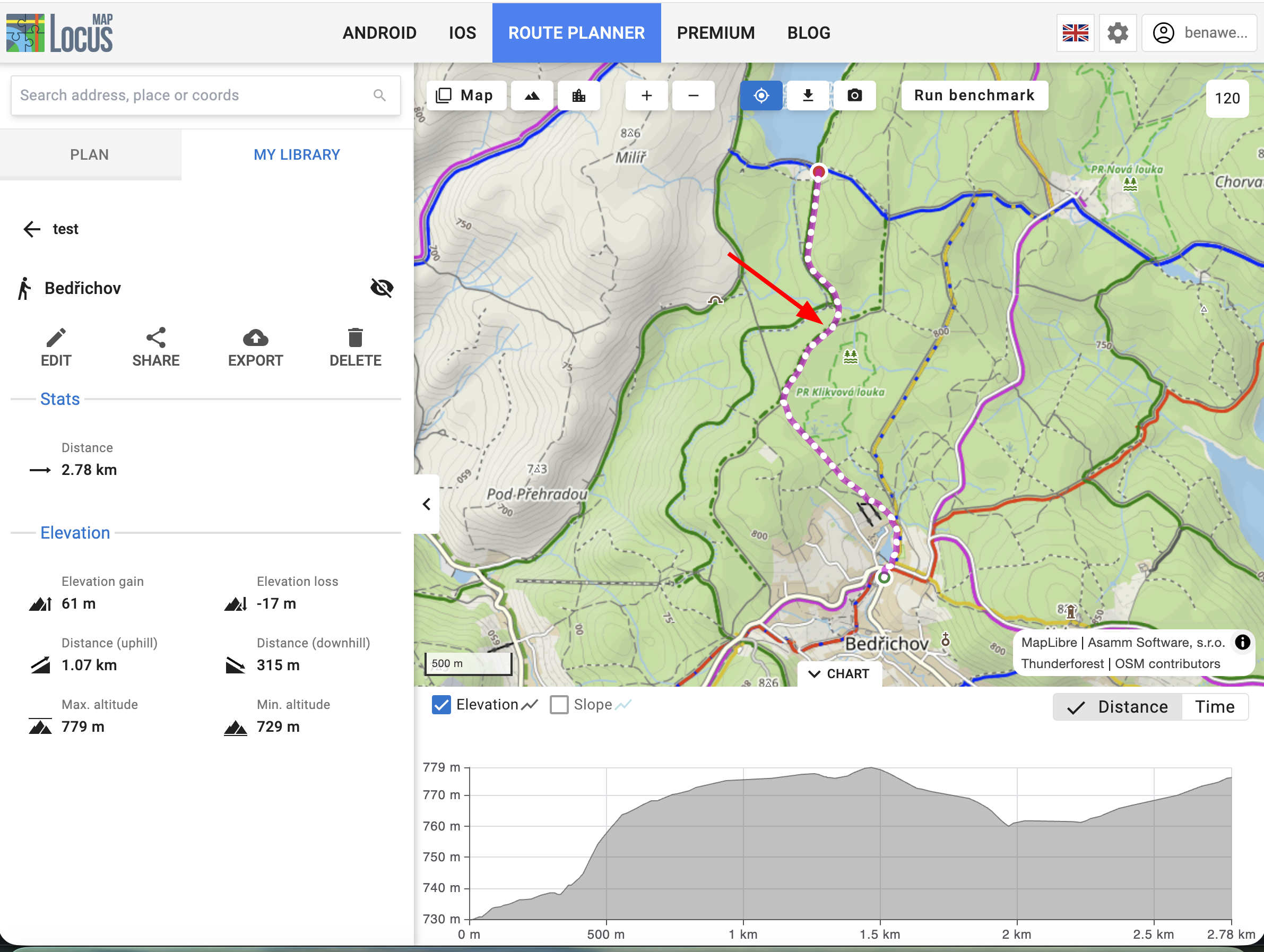
Task: Enable the Slope checkbox
Action: point(559,705)
